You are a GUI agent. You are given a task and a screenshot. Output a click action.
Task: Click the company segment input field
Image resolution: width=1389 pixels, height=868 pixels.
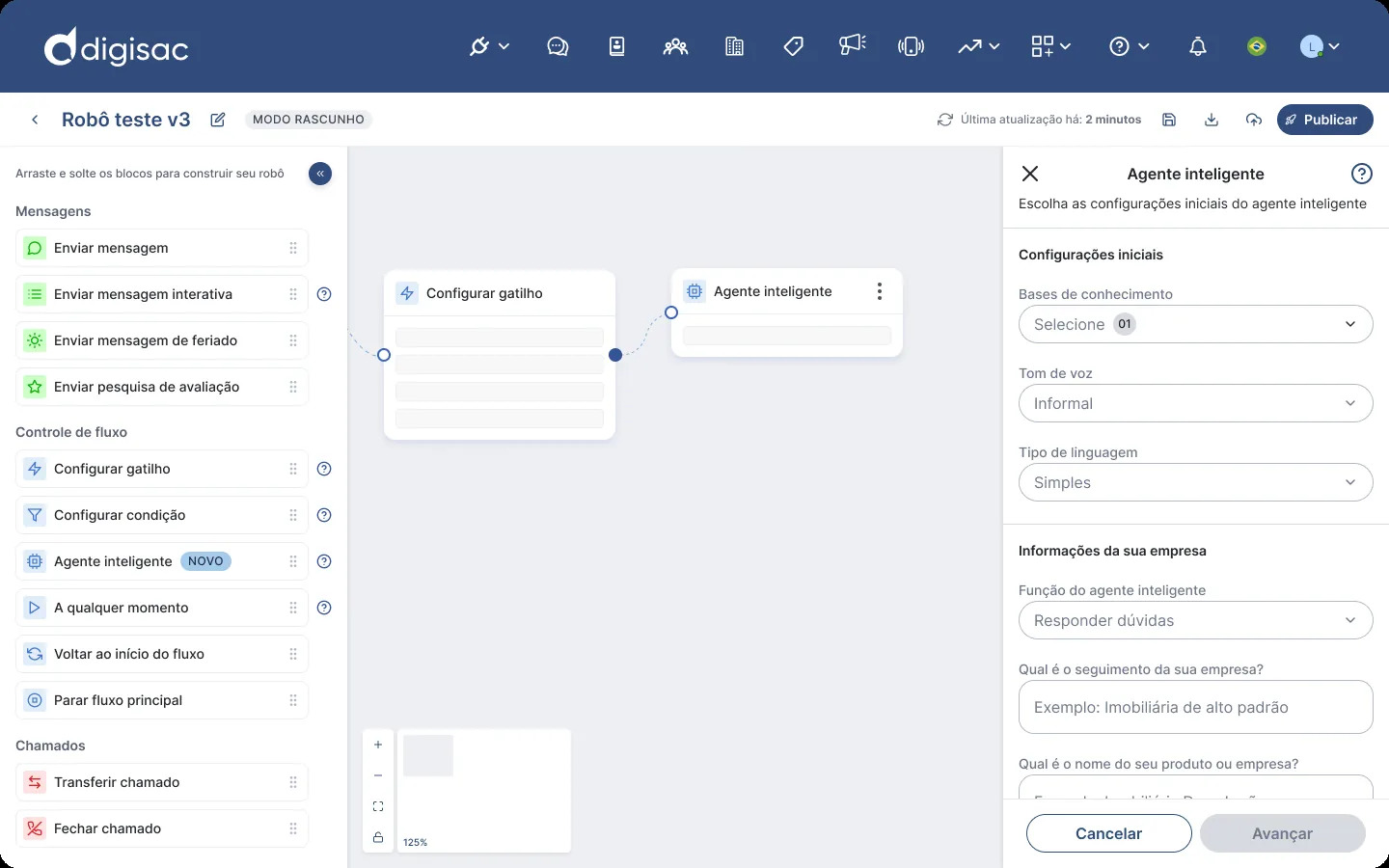[1196, 707]
